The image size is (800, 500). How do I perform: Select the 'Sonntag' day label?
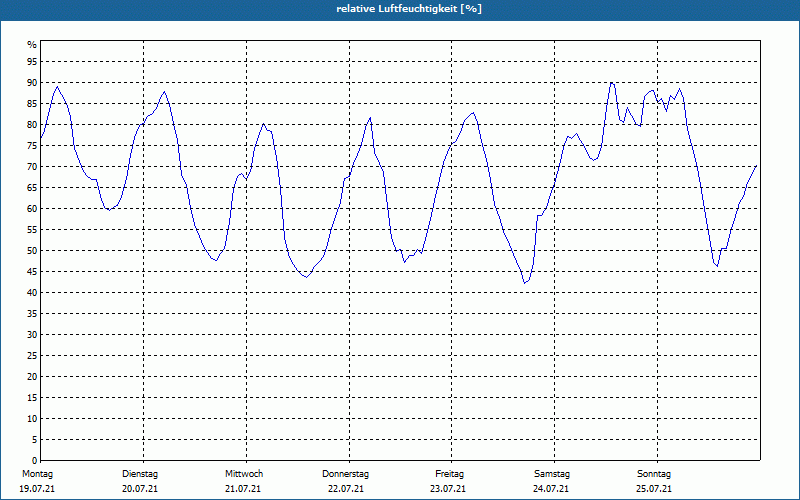tap(654, 474)
